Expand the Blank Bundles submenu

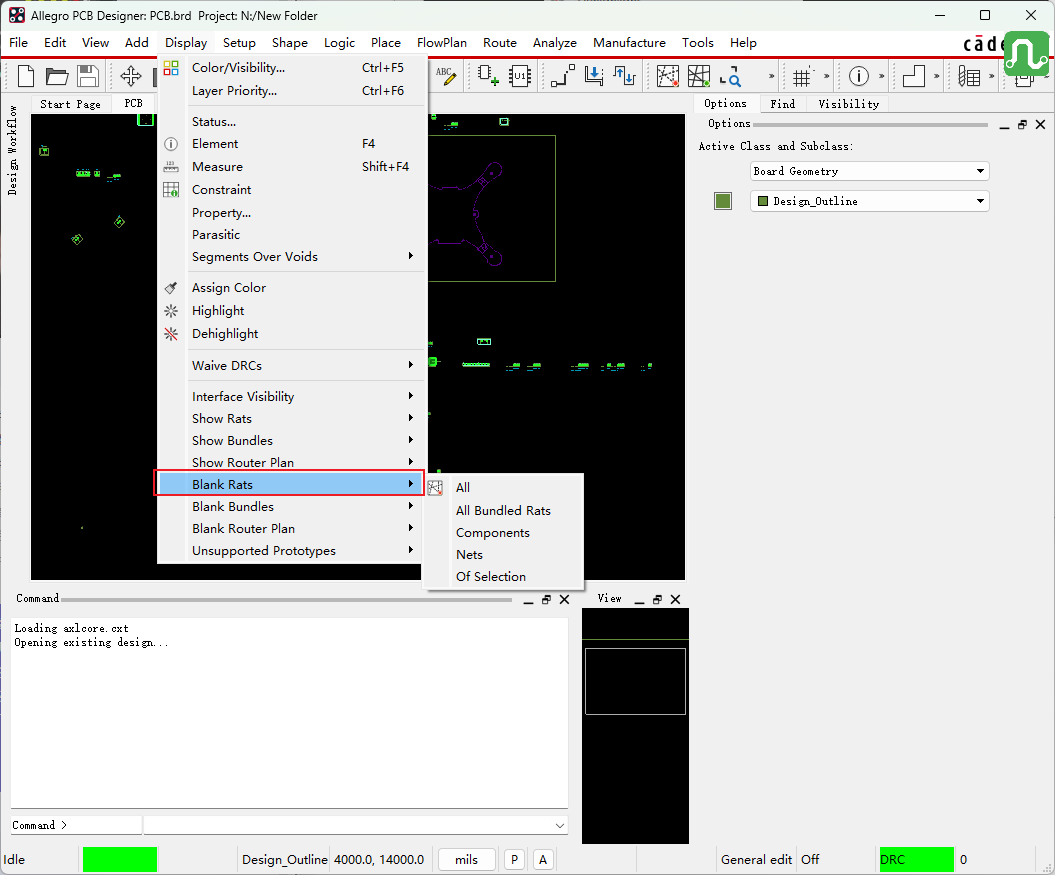pos(290,507)
